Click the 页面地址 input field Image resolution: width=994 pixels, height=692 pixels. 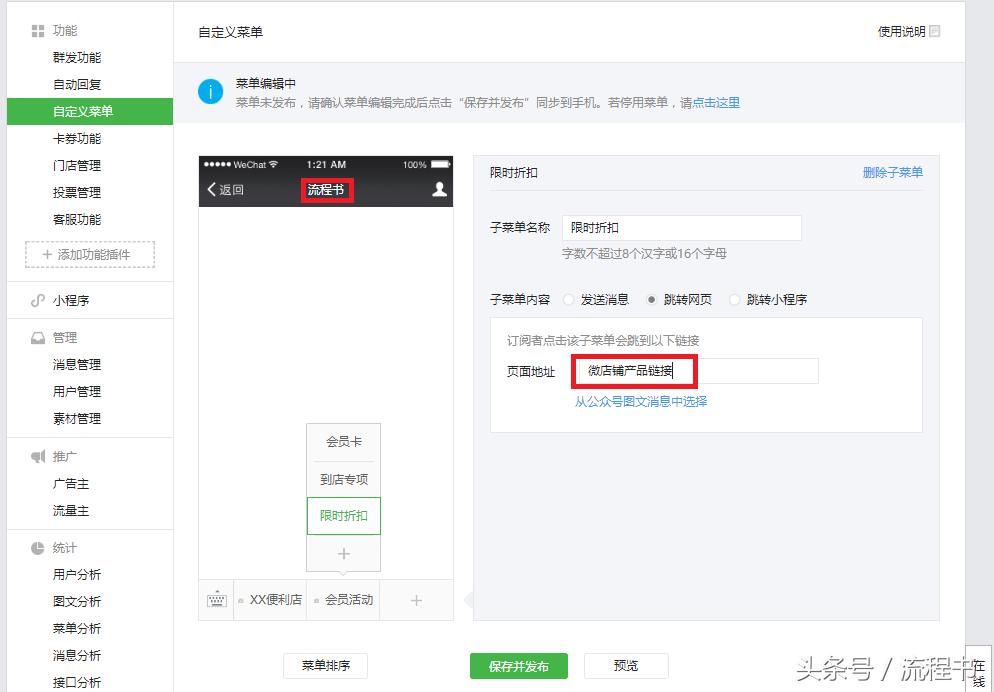pos(695,370)
